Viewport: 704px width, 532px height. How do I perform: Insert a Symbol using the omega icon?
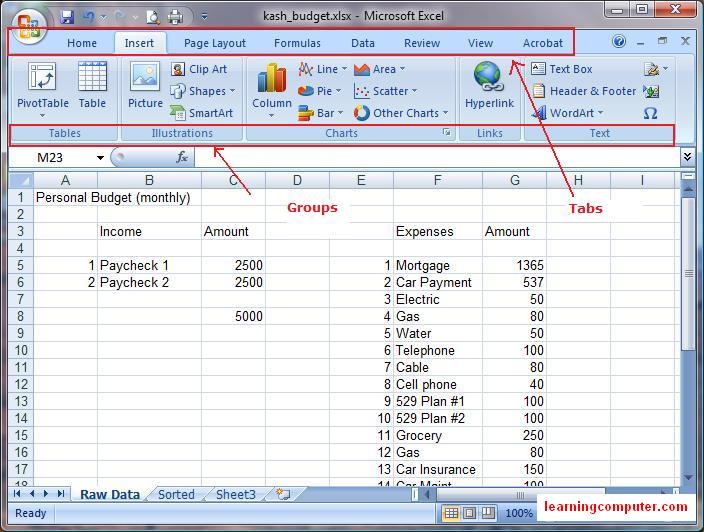coord(651,113)
